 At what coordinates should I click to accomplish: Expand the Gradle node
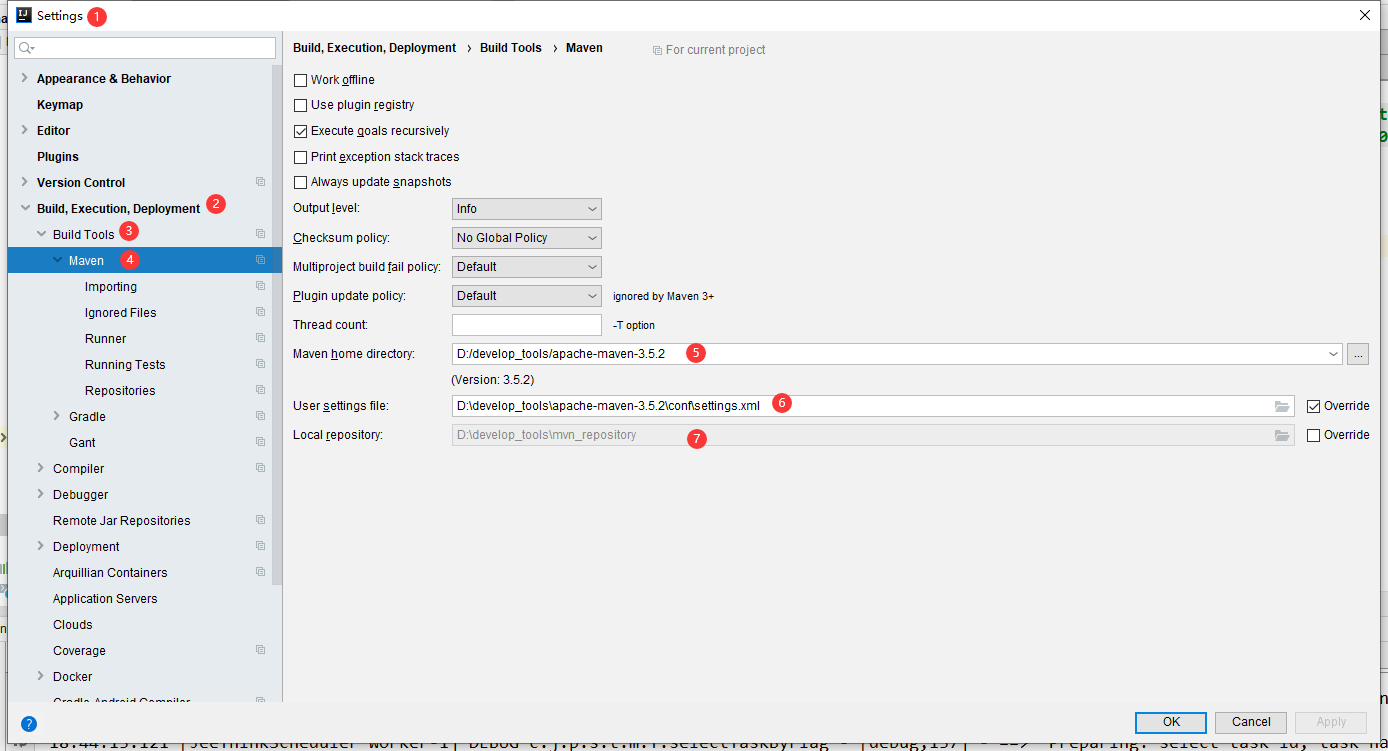click(x=57, y=416)
